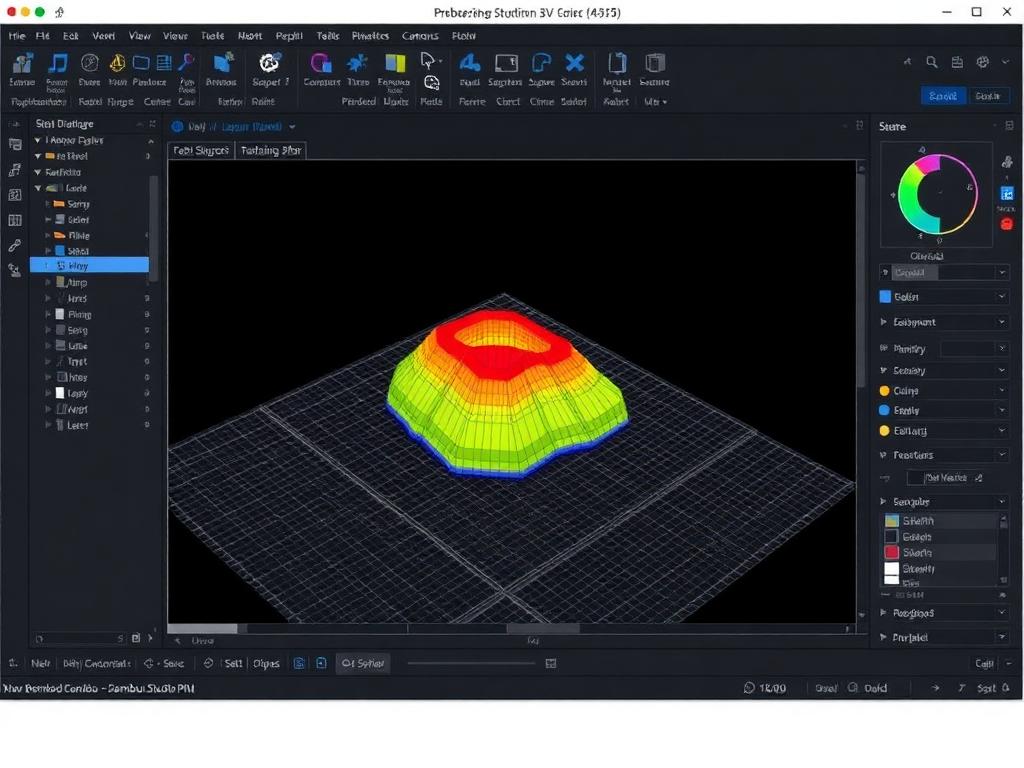Expand the Reegiped section
The width and height of the screenshot is (1024, 768).
pyautogui.click(x=884, y=613)
